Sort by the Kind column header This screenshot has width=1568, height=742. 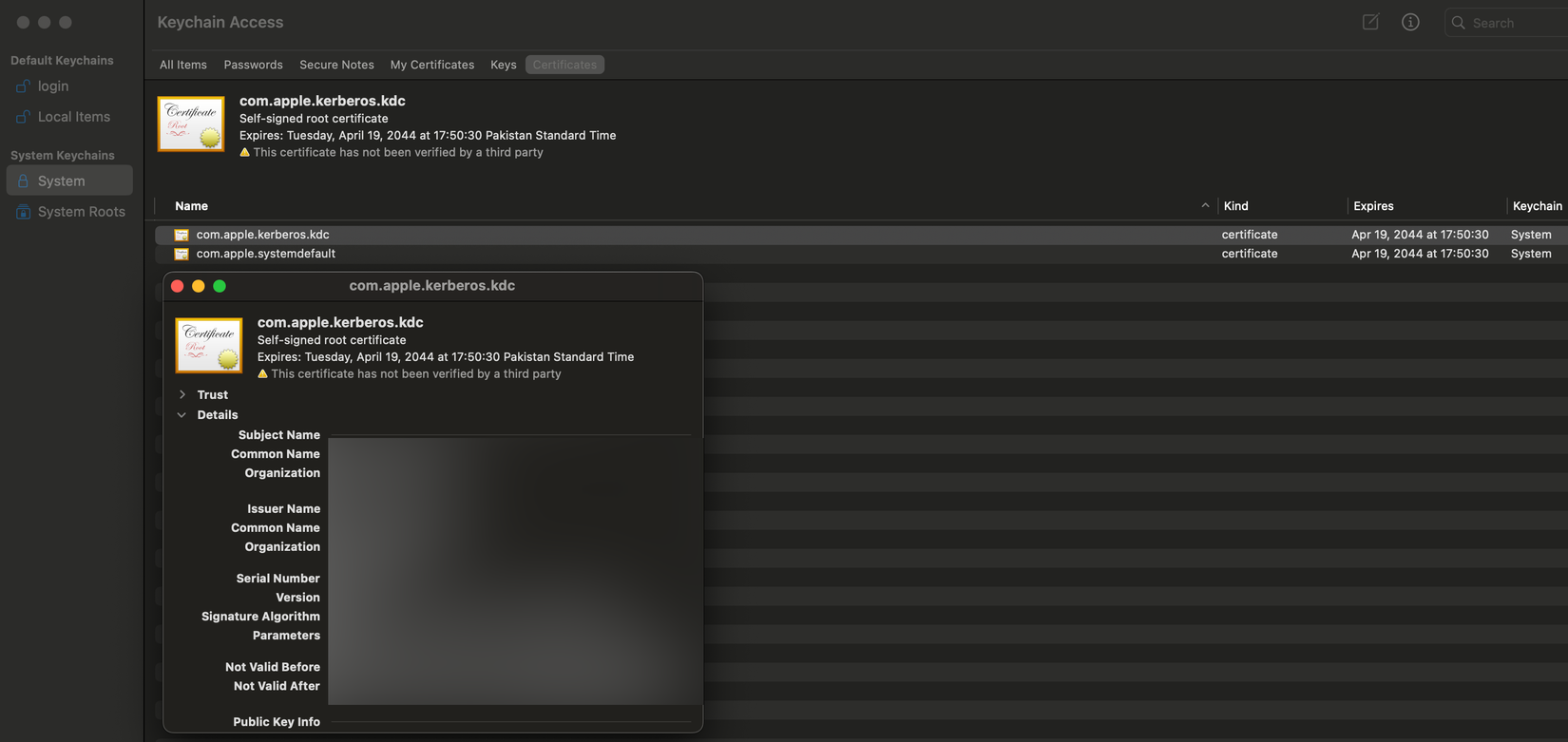1236,206
